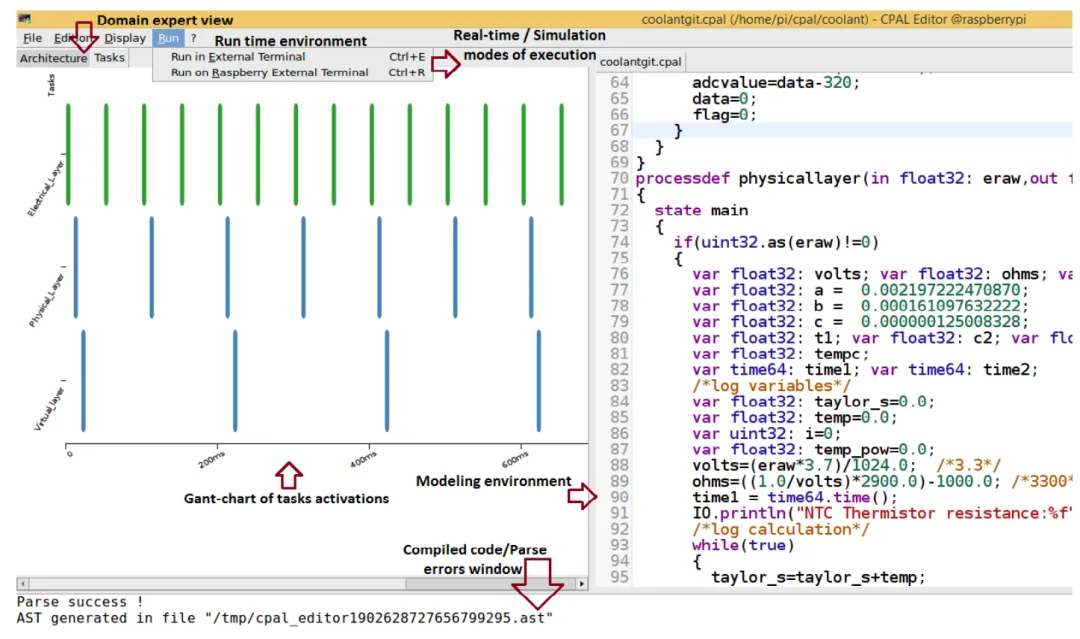Switch to the Architecture tab
Viewport: 1080px width, 639px height.
pos(53,58)
